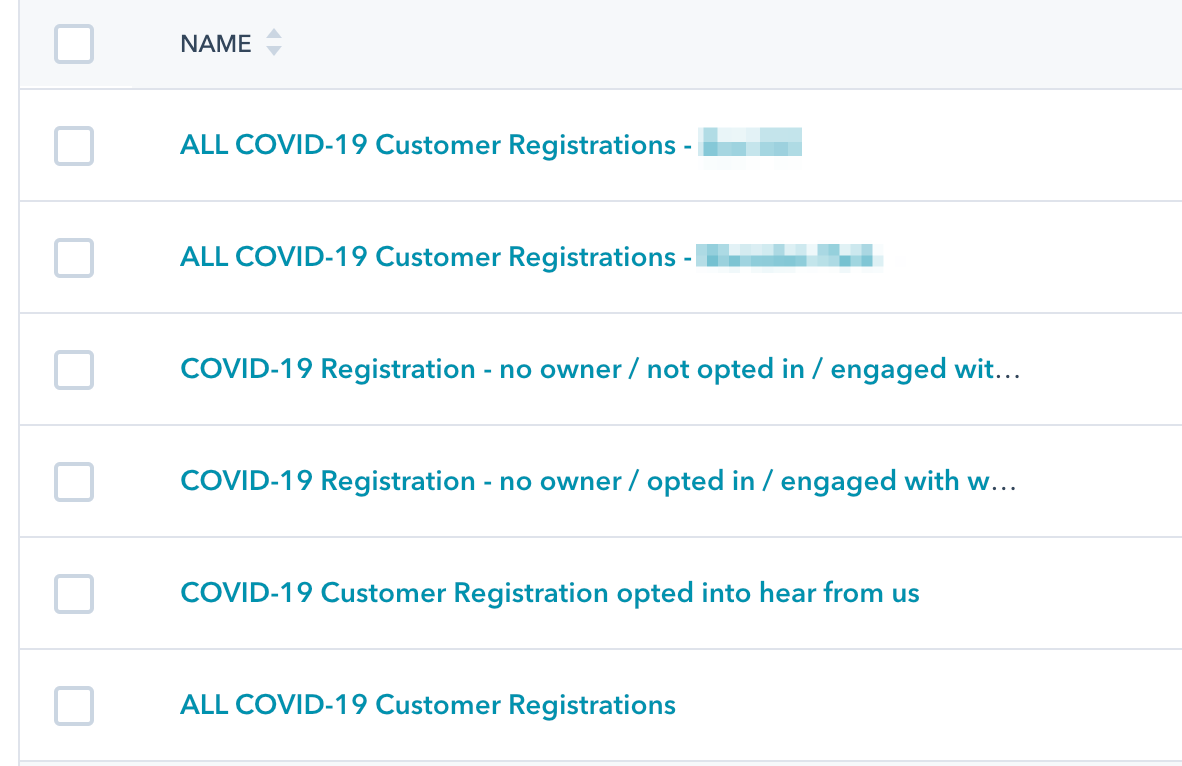
Task: Select the last ALL COVID-19 Customer Registrations checkbox
Action: click(74, 706)
